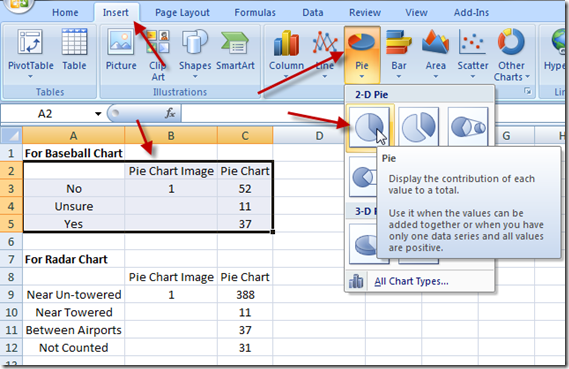
Task: Open the Shapes gallery
Action: coord(195,53)
